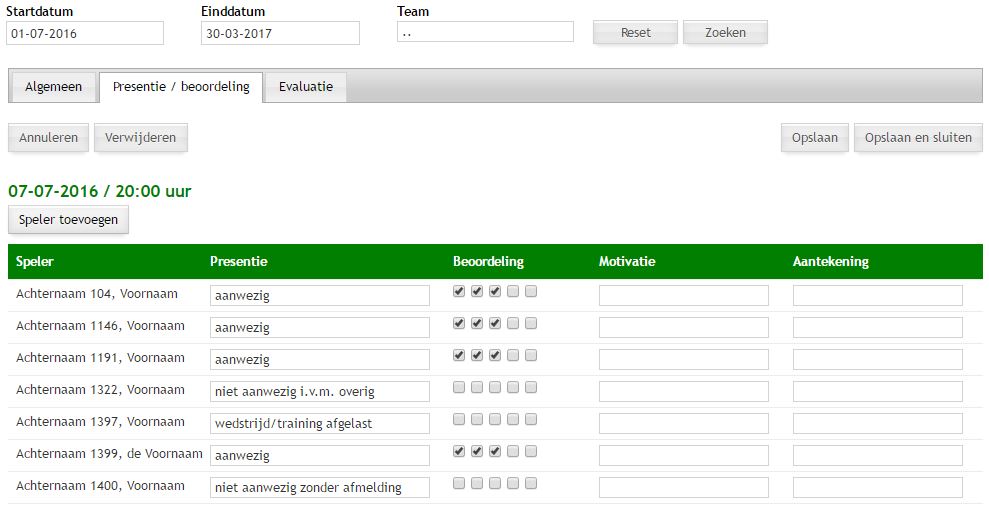This screenshot has height=509, width=989.
Task: Click Aantekening field for Achternaam 1397
Action: point(878,423)
